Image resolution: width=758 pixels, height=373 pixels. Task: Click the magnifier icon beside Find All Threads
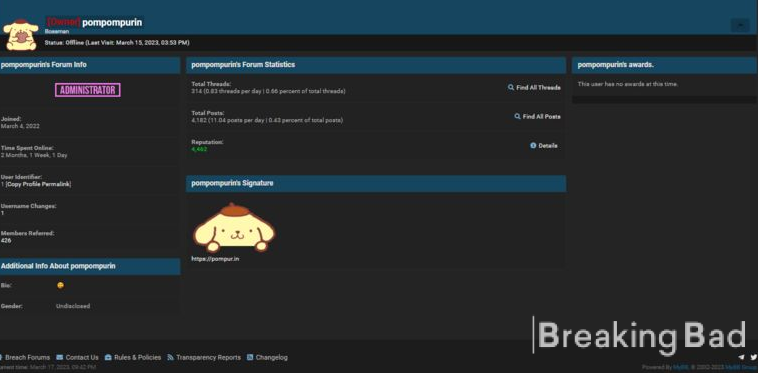(x=510, y=87)
